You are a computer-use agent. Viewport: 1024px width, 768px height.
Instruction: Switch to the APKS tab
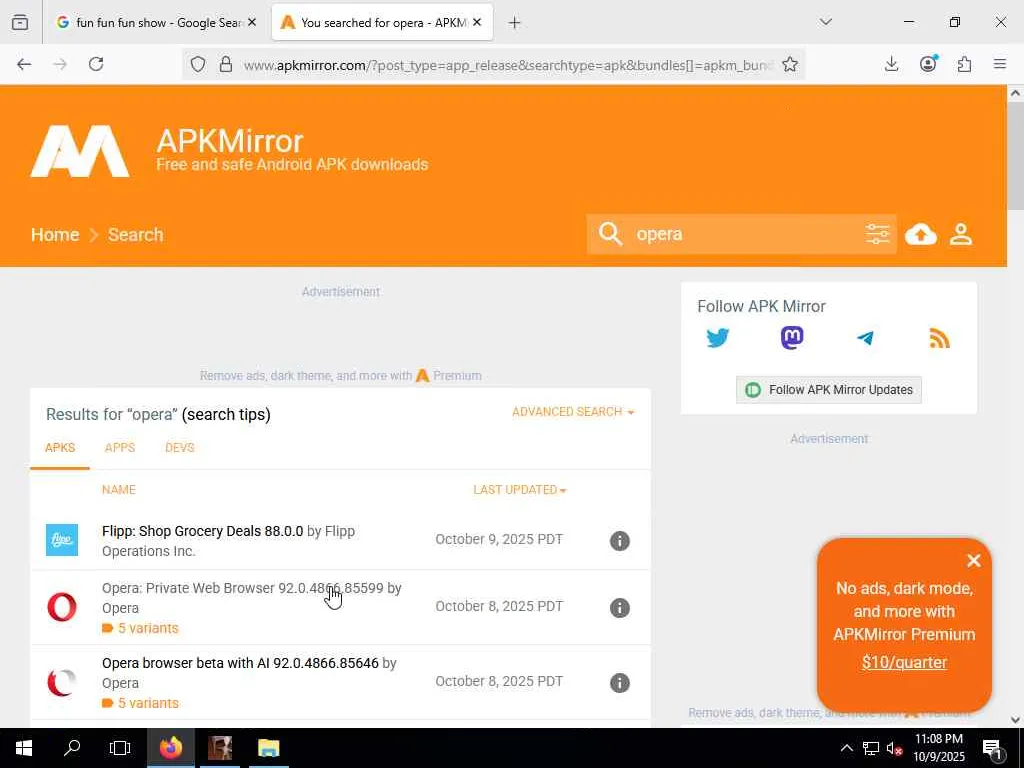(60, 448)
